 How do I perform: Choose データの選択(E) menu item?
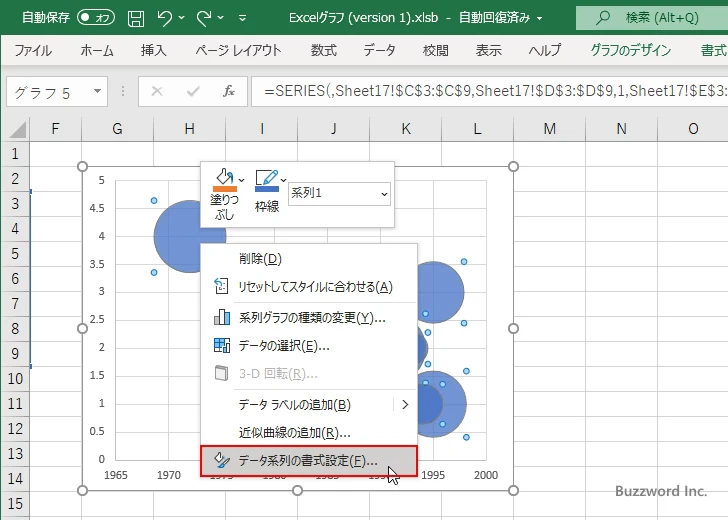pyautogui.click(x=309, y=345)
